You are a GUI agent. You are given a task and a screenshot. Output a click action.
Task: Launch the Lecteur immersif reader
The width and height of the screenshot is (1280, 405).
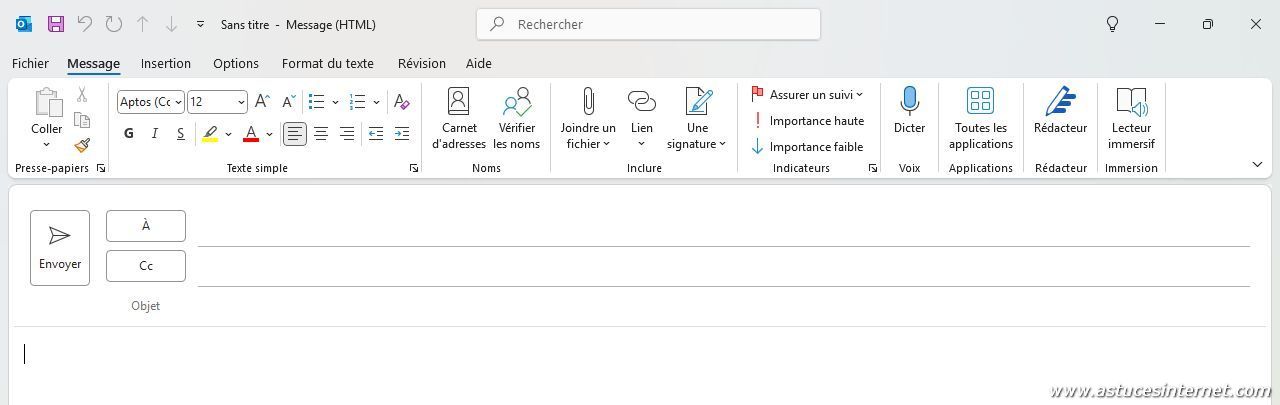coord(1131,119)
